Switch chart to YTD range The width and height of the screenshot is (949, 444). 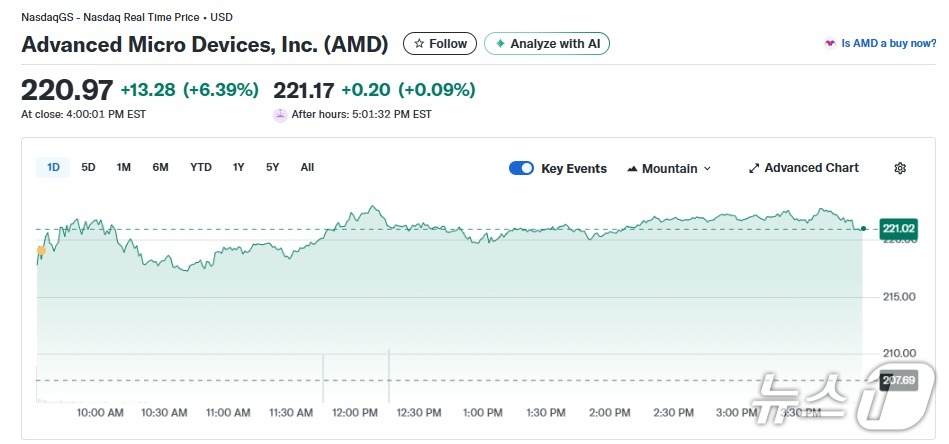point(201,167)
